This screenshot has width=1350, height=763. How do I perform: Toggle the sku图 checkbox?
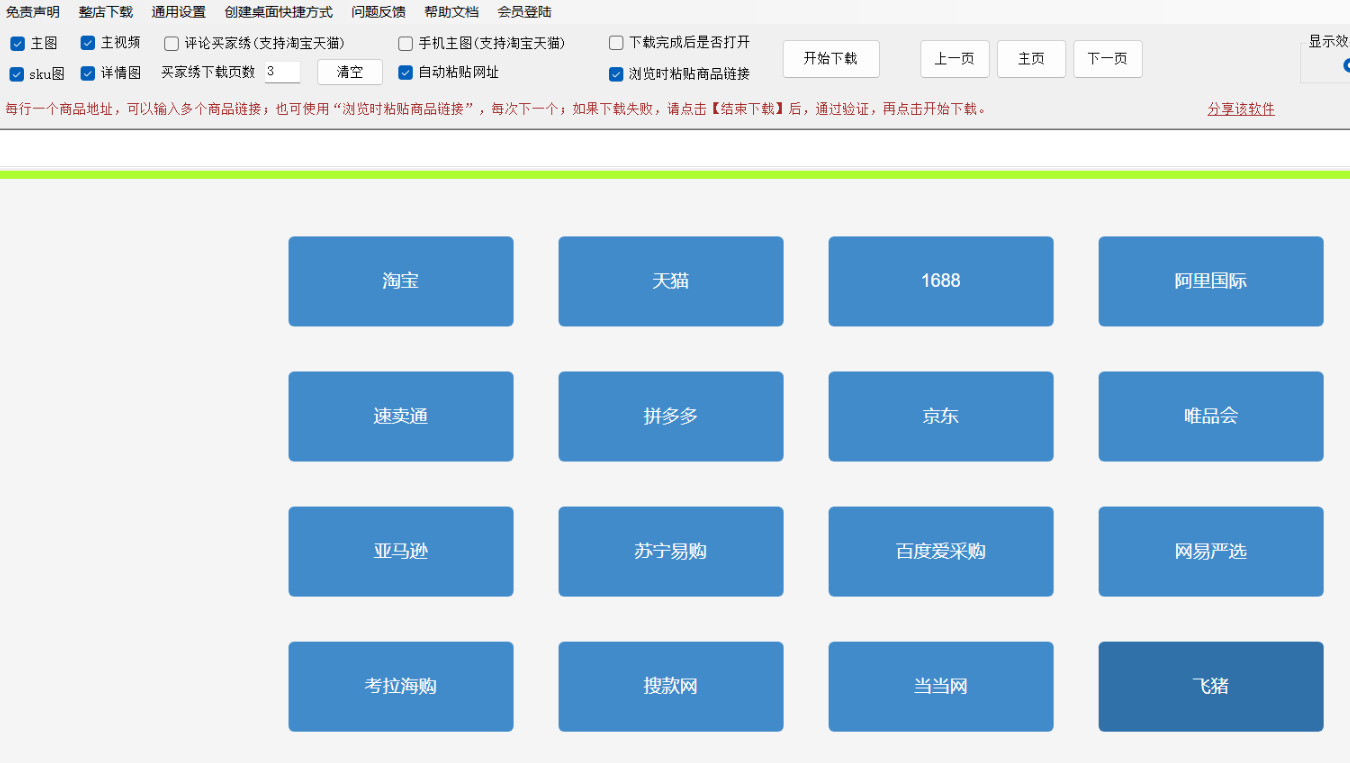point(17,74)
